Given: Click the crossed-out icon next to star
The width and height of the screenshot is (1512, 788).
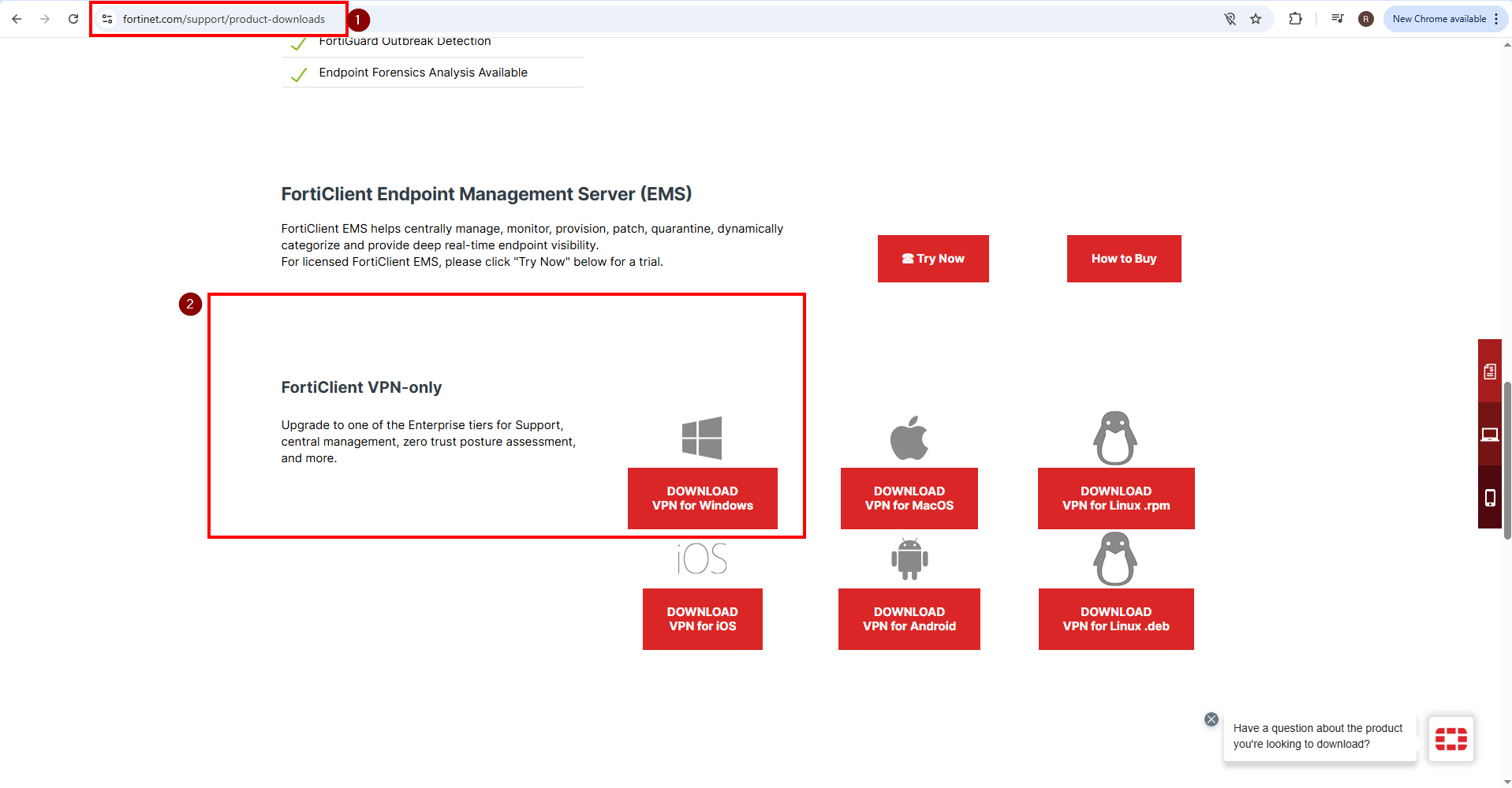Looking at the screenshot, I should (x=1230, y=19).
